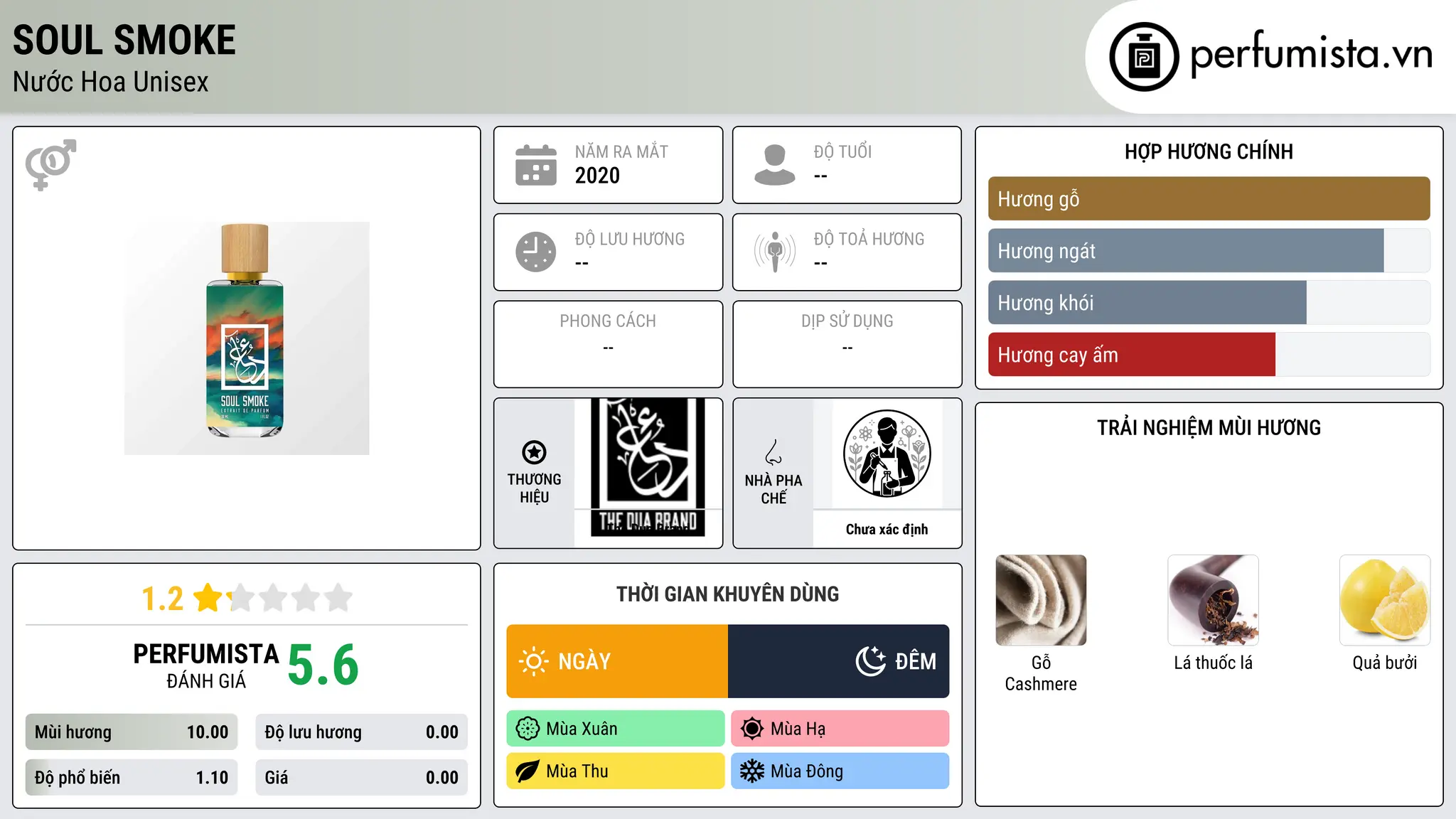Click the Thương hiệu brand label
Viewport: 1456px width, 819px height.
(534, 488)
